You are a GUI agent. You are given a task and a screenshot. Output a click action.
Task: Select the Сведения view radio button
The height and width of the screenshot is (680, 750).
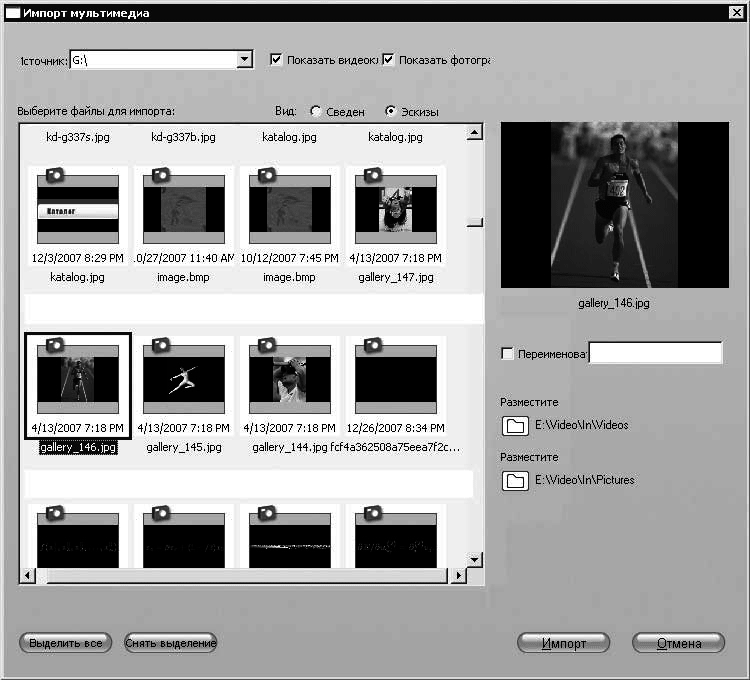(315, 111)
